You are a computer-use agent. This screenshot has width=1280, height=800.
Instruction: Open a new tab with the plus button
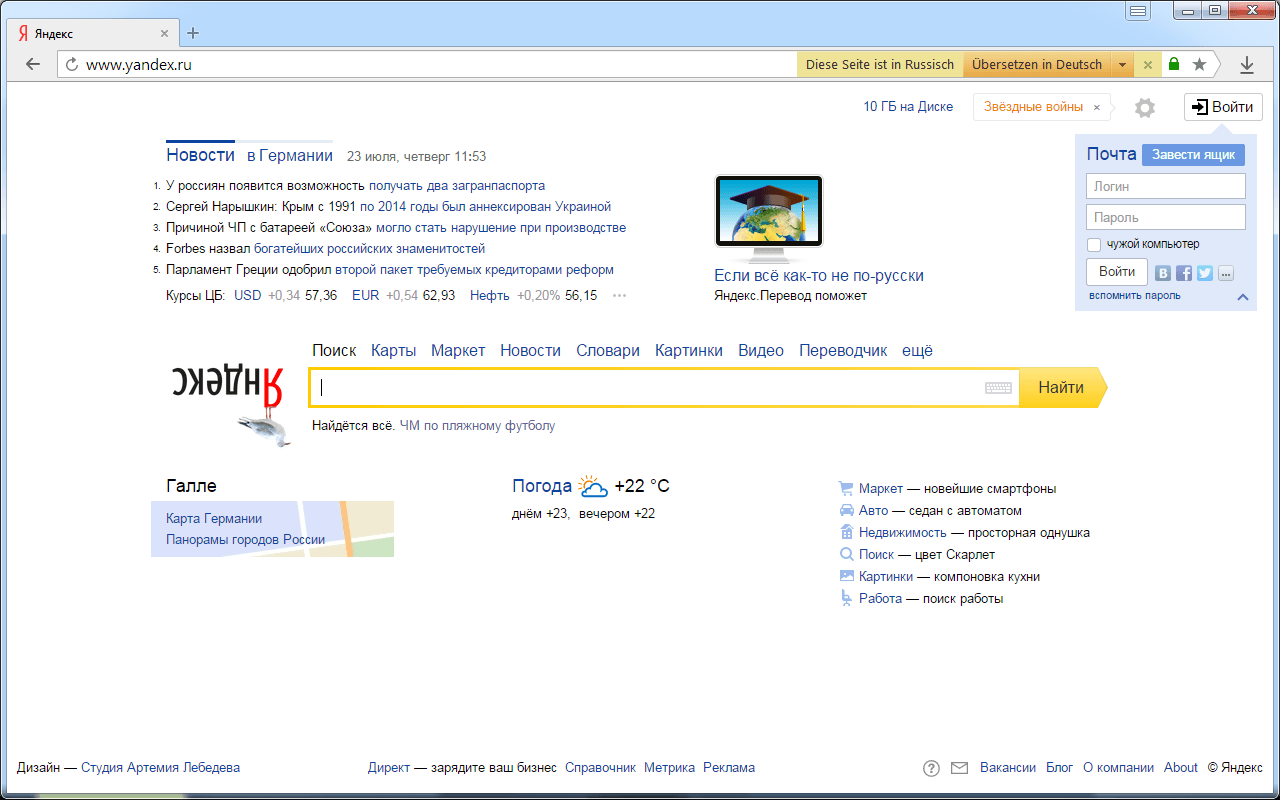coord(193,33)
